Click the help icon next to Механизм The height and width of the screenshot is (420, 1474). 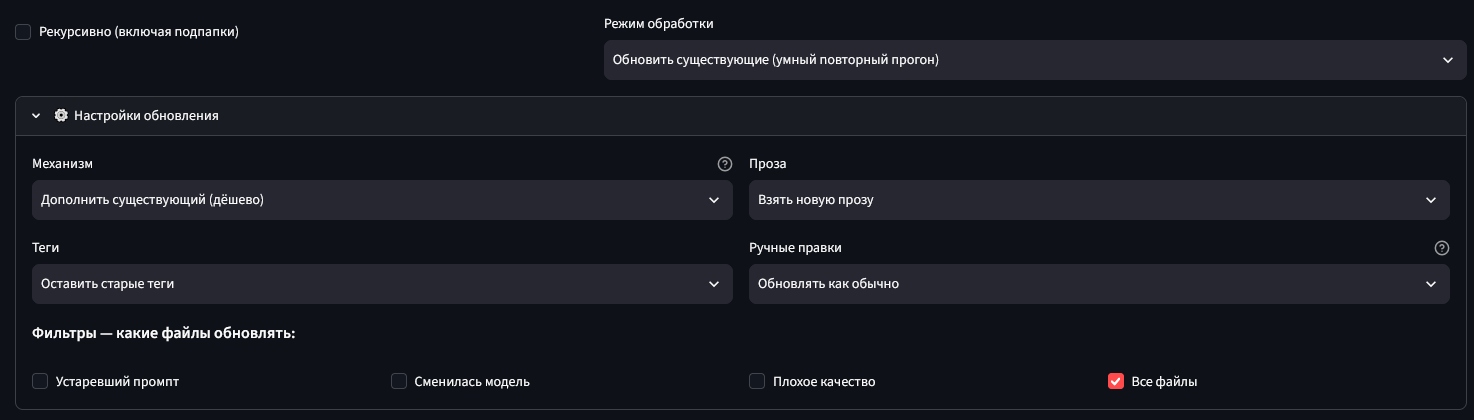725,164
